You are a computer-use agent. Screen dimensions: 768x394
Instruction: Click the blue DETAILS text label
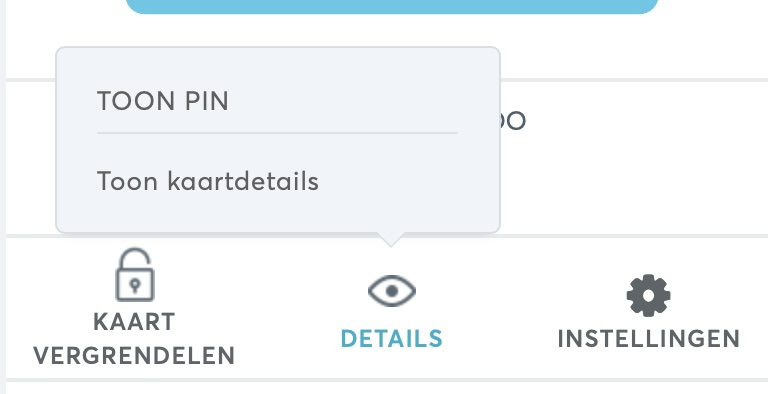point(392,339)
